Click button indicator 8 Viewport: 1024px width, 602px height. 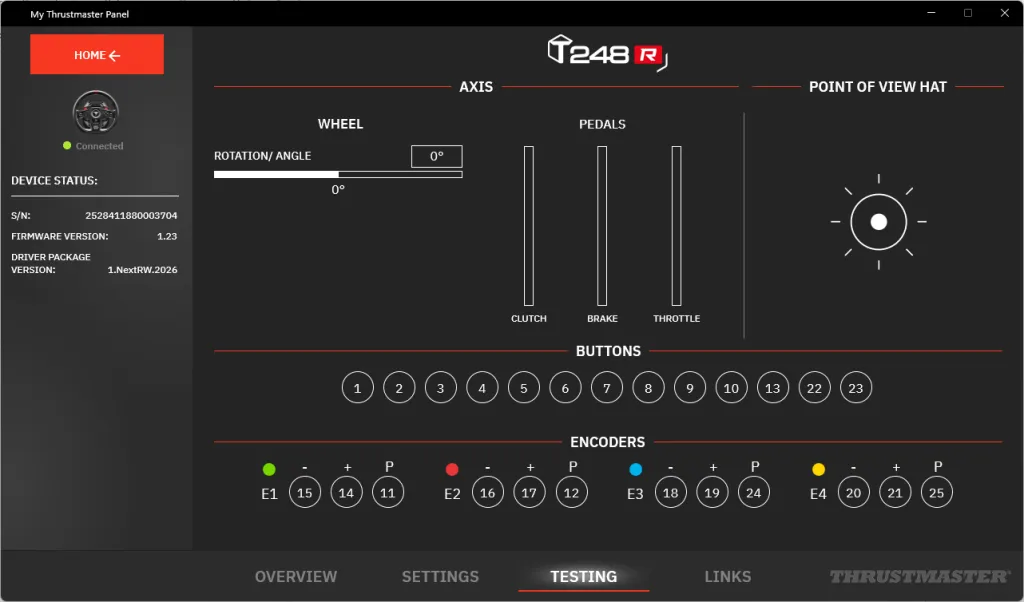point(648,388)
